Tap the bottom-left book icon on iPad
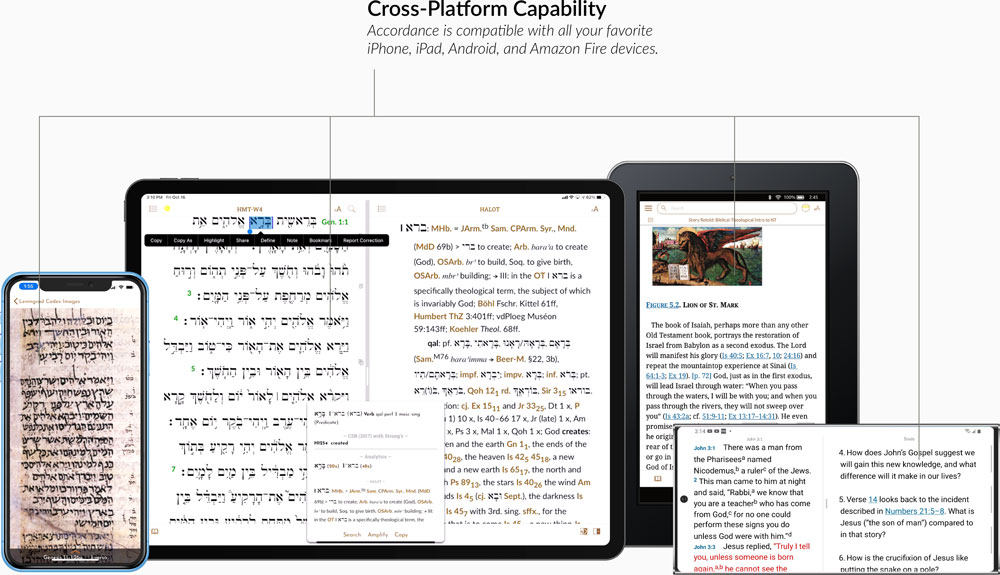This screenshot has width=1000, height=575. pyautogui.click(x=154, y=531)
